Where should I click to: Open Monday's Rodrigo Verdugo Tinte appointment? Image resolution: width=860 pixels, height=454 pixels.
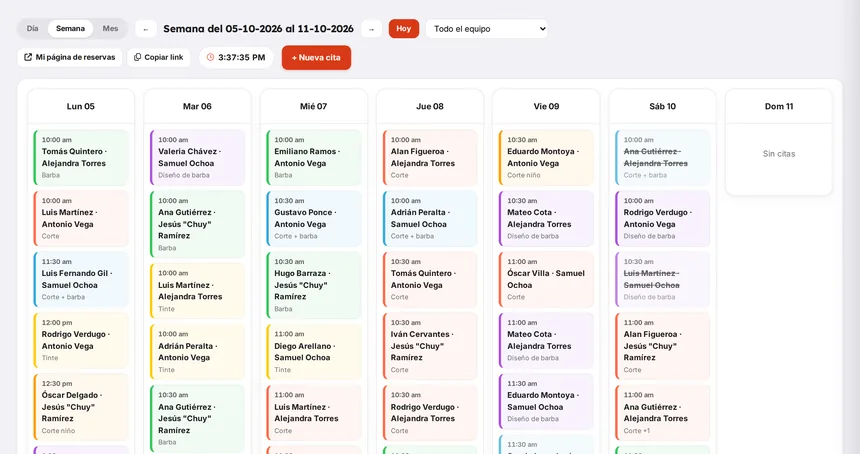[81, 340]
